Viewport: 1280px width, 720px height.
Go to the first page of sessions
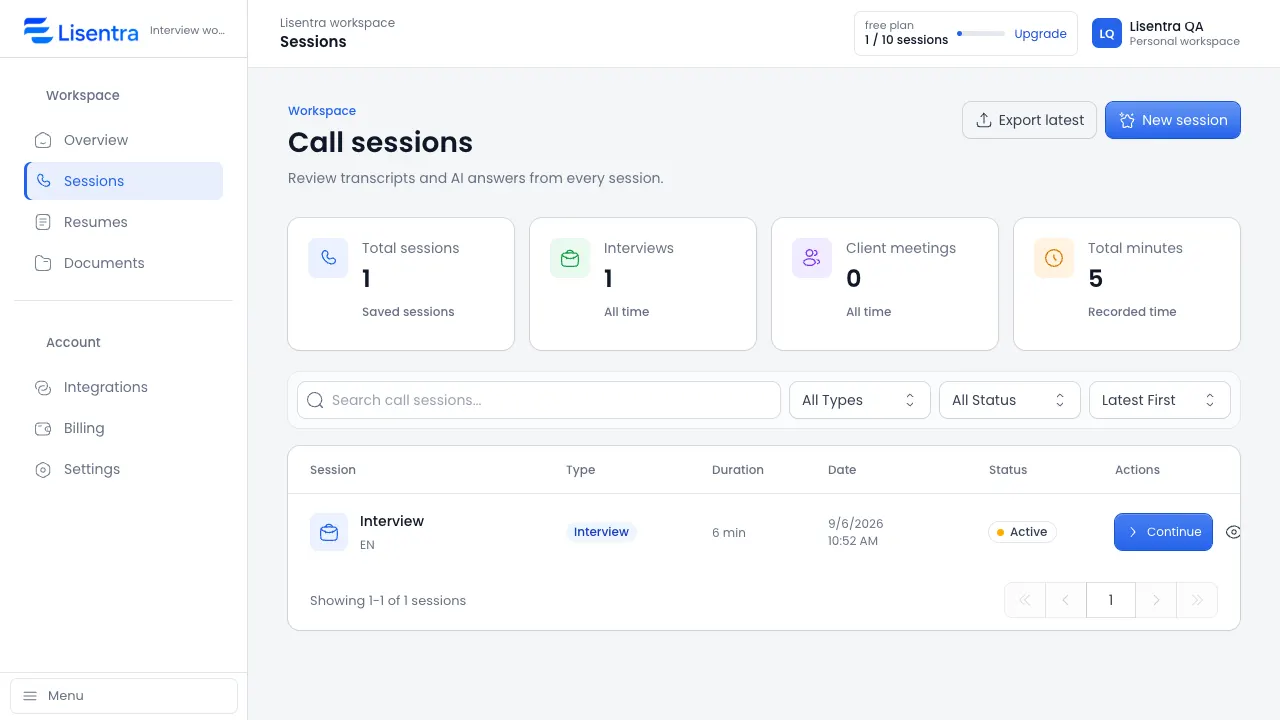pyautogui.click(x=1025, y=600)
